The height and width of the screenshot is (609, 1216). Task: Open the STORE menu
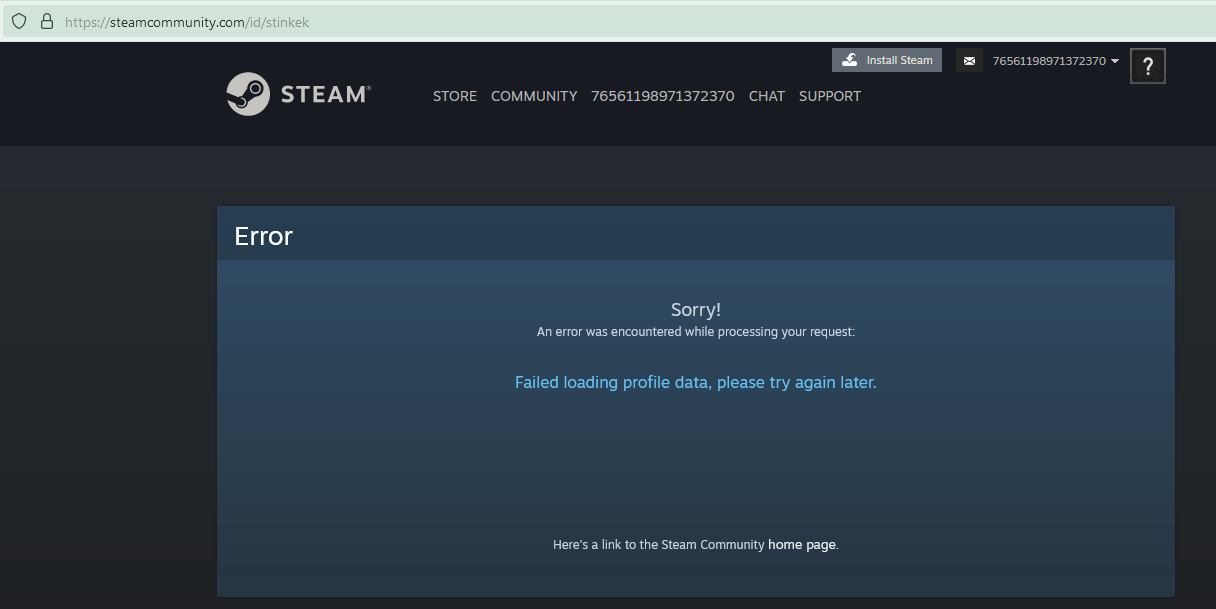tap(455, 96)
